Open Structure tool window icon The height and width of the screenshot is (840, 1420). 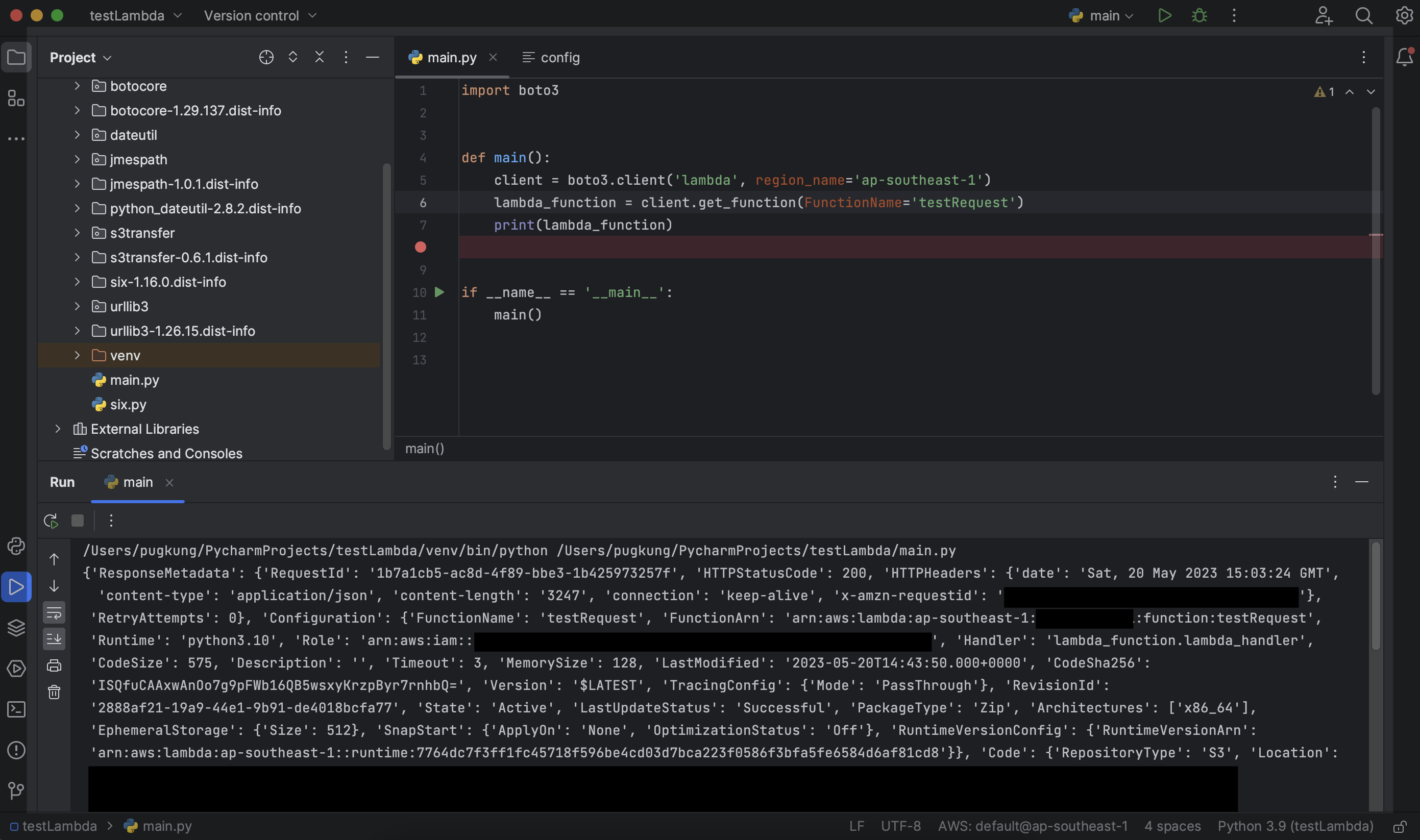pos(16,98)
